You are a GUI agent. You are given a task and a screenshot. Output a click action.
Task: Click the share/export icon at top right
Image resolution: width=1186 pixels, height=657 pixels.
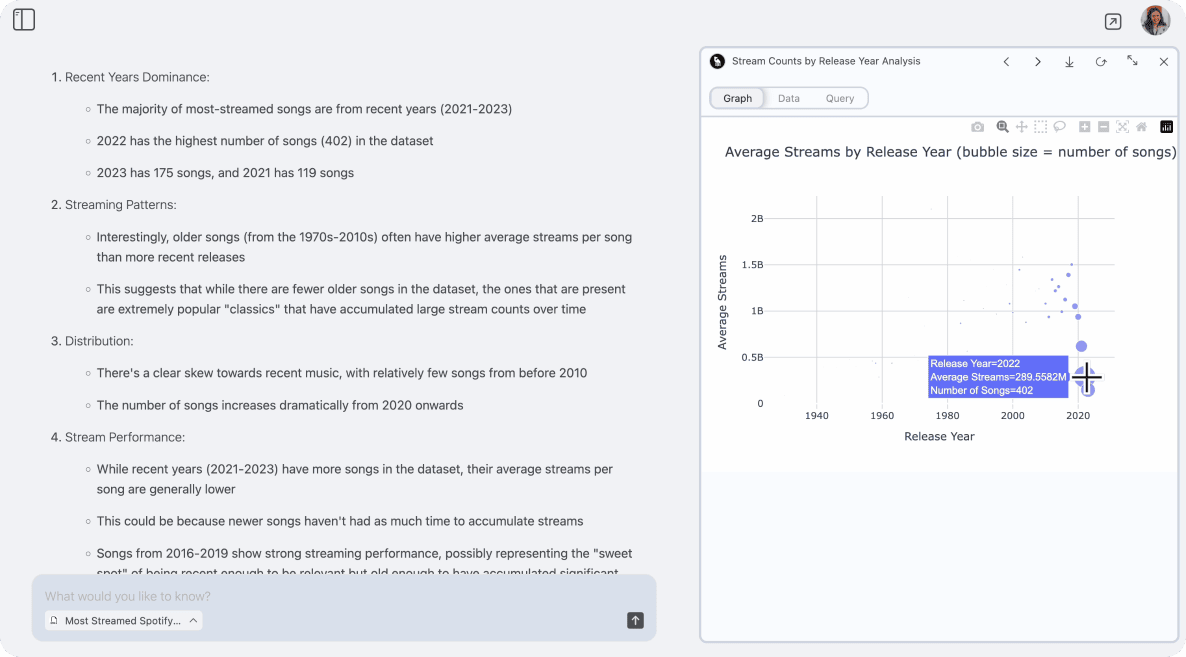coord(1112,21)
